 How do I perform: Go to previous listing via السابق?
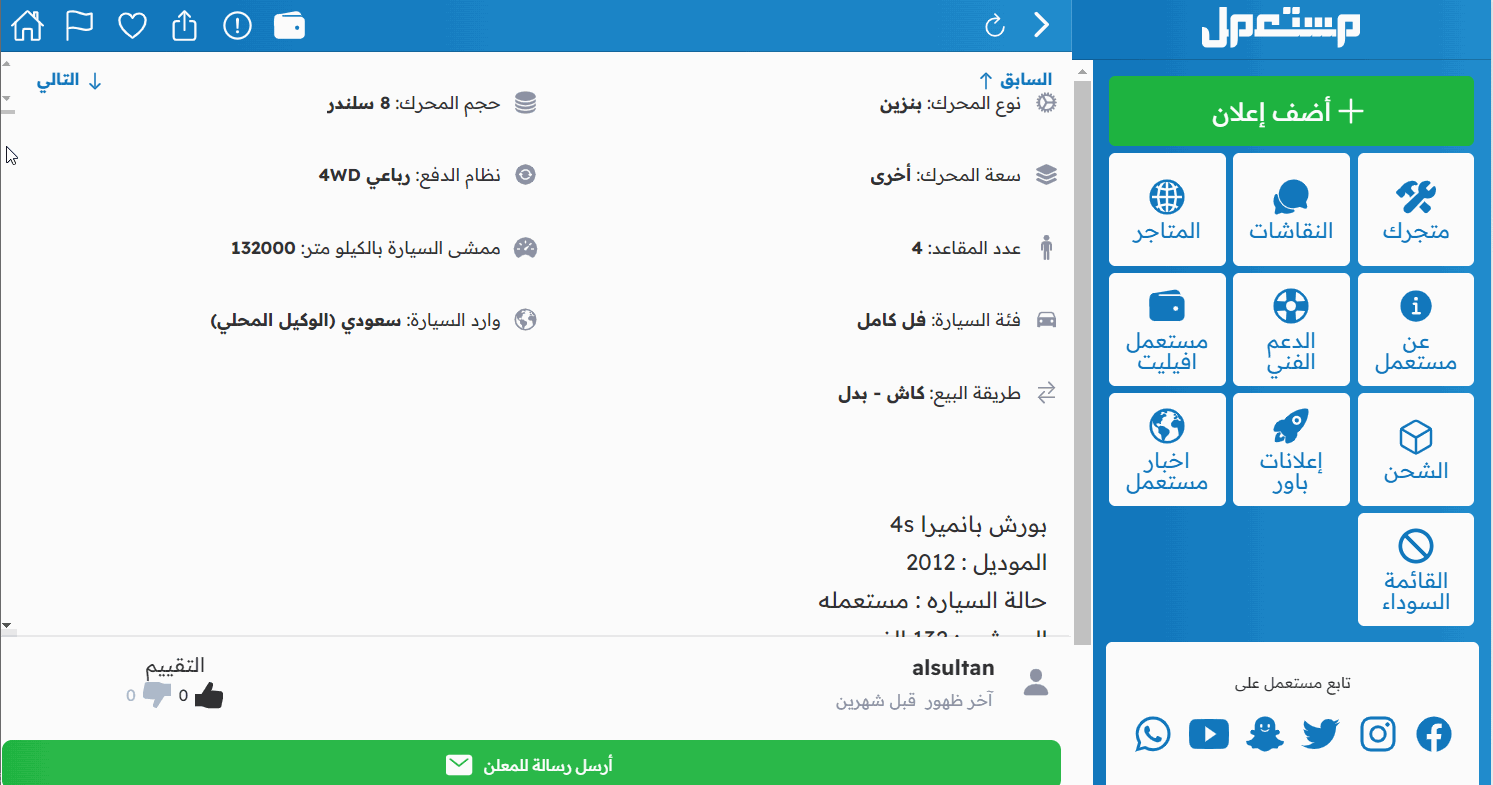[x=1013, y=80]
